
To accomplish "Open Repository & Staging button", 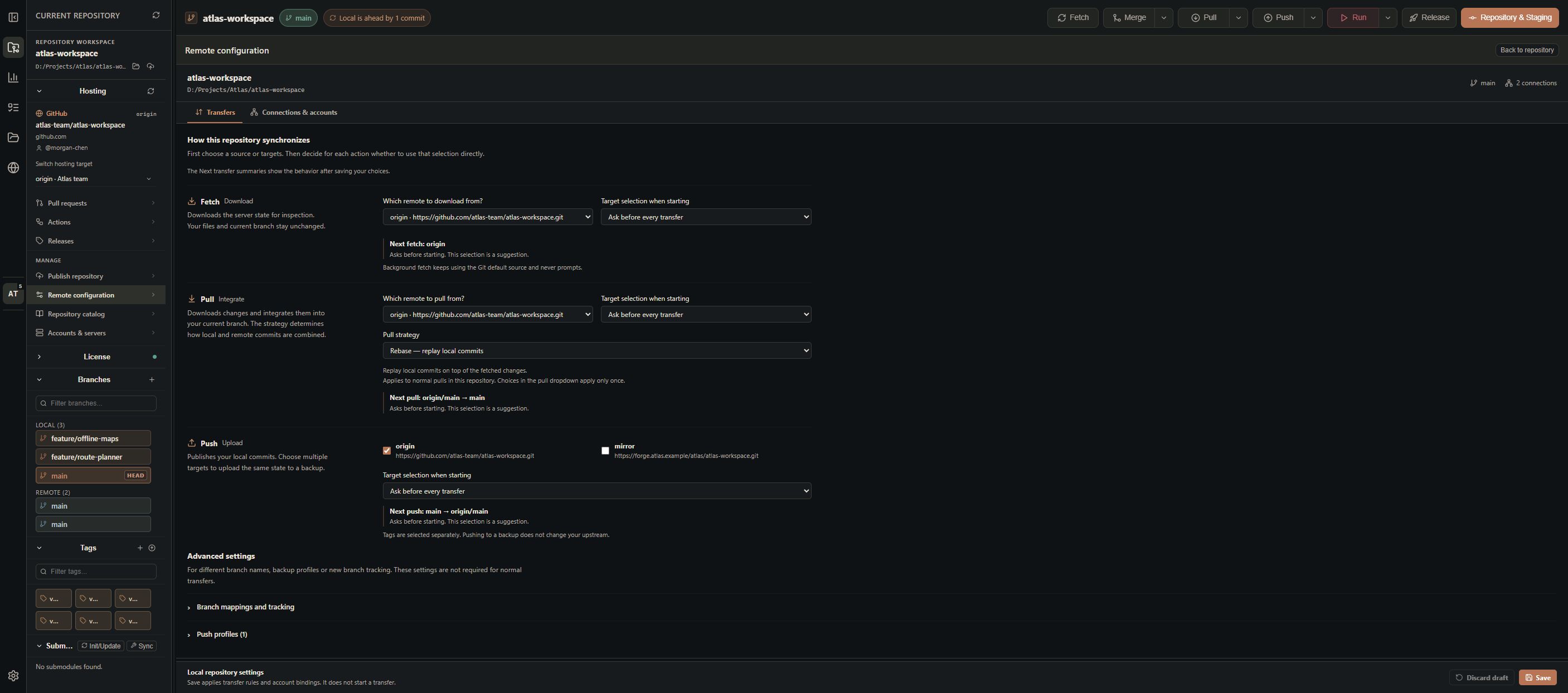I will (x=1509, y=18).
